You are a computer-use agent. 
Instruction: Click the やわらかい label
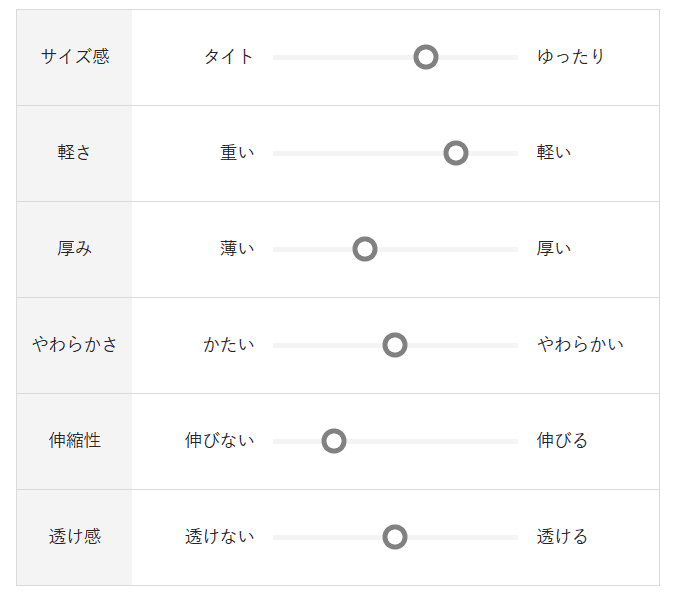point(580,345)
